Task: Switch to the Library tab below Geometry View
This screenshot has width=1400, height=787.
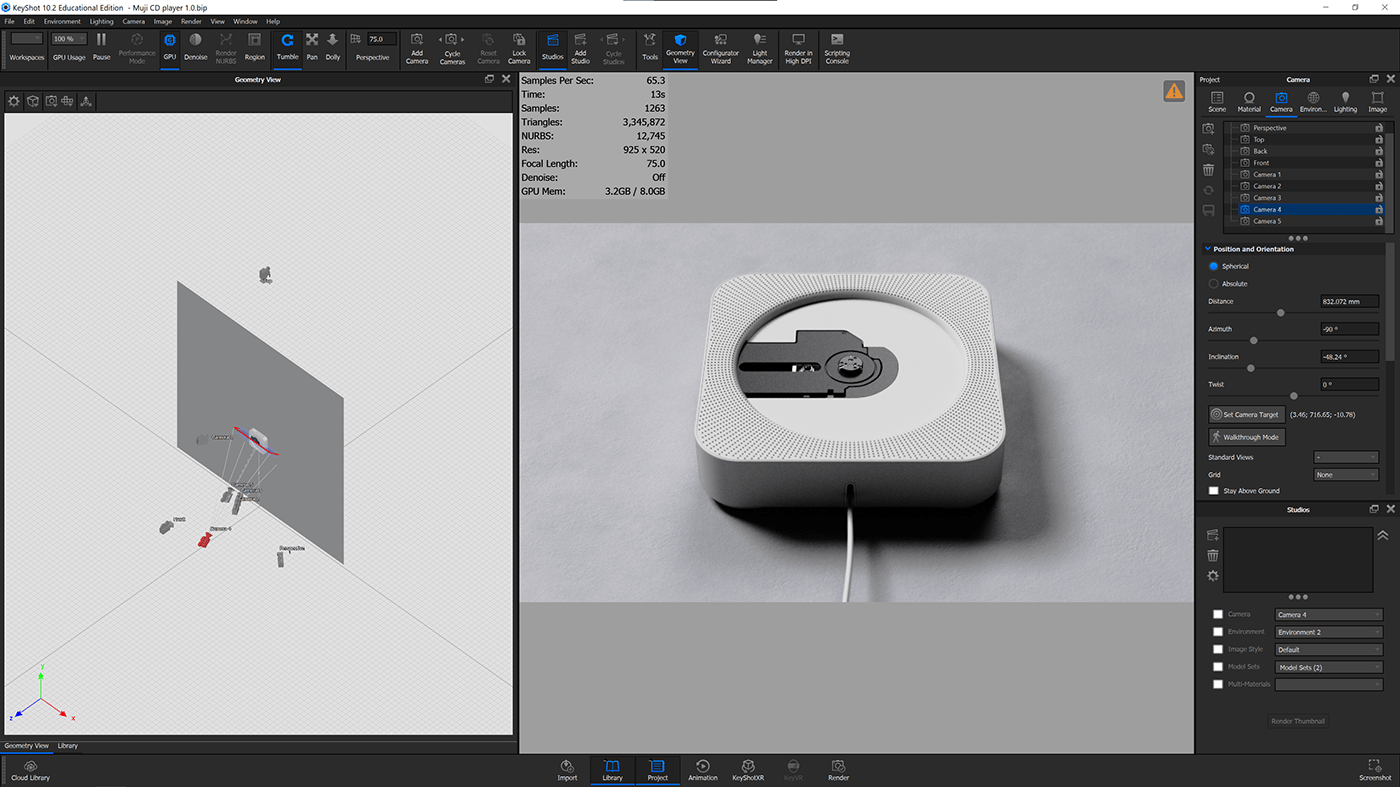Action: pyautogui.click(x=67, y=745)
